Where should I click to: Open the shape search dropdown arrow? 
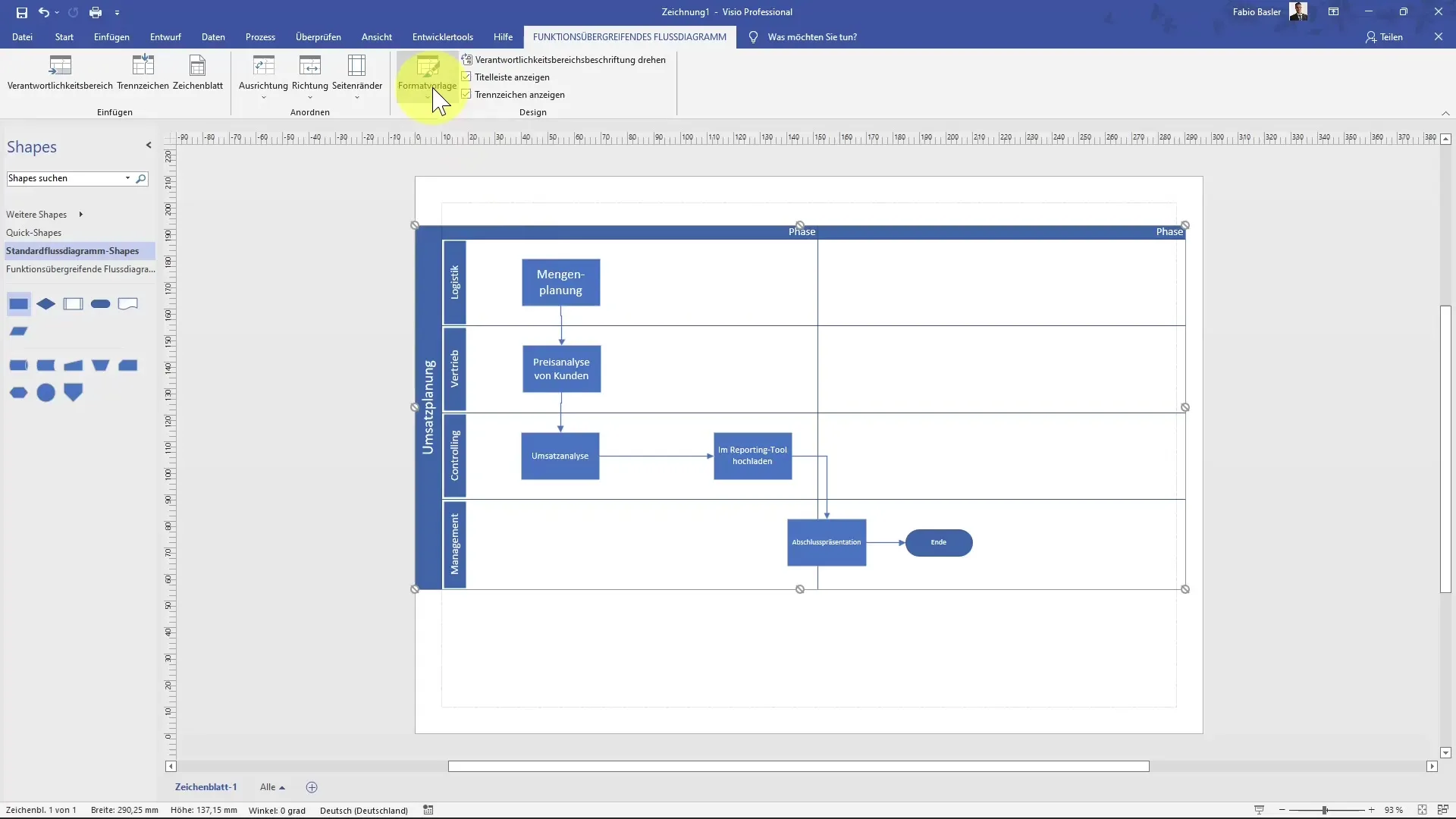coord(127,178)
